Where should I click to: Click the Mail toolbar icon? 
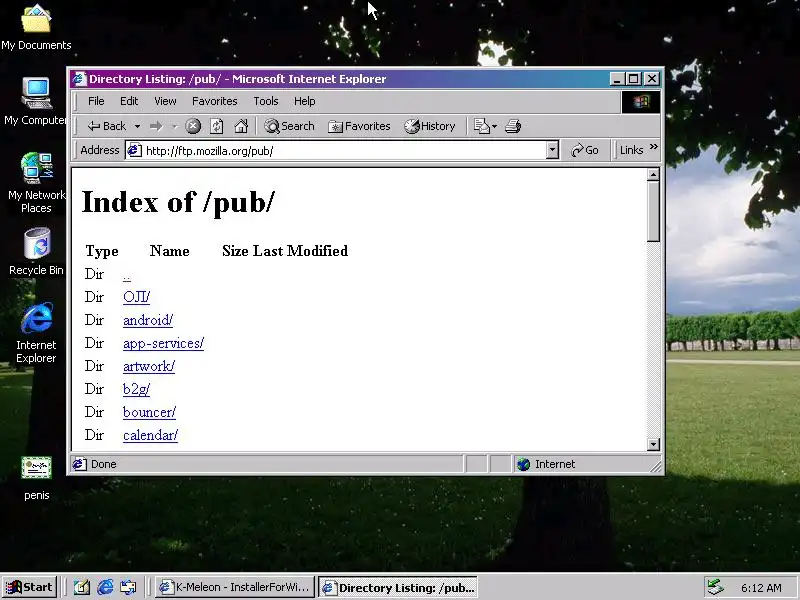[482, 126]
